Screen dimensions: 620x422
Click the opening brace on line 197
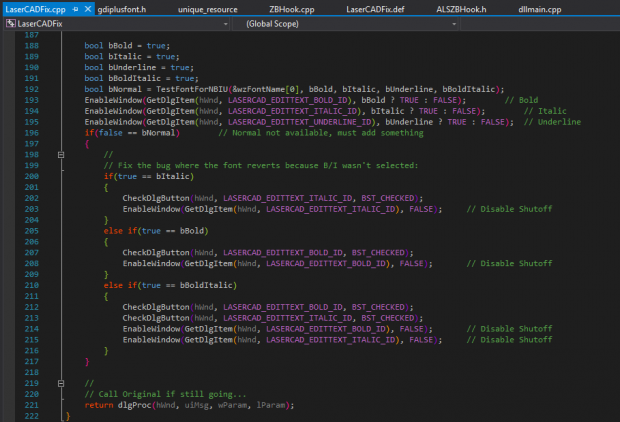87,144
